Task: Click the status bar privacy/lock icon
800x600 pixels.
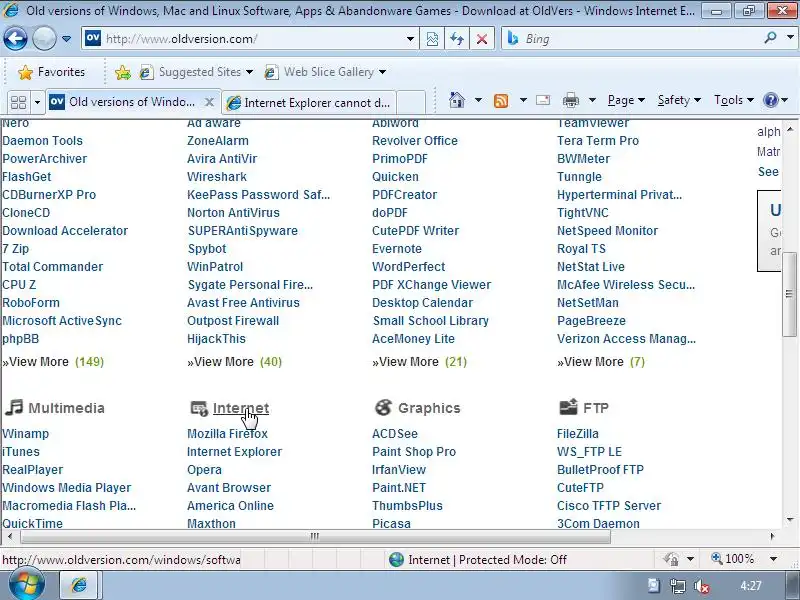Action: pos(671,559)
